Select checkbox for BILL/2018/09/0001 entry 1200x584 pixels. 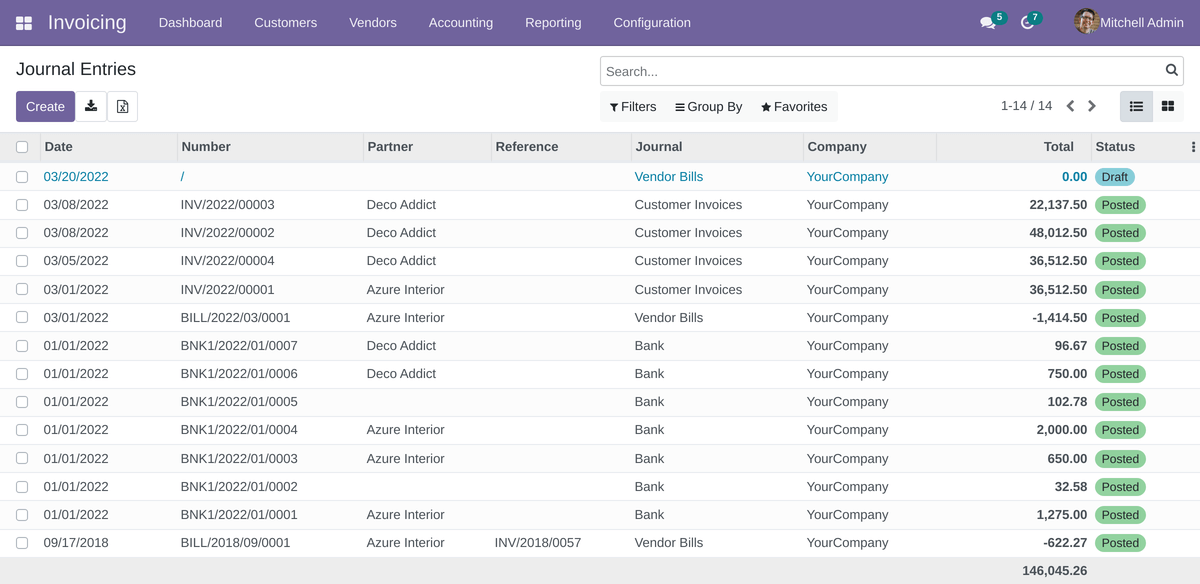tap(22, 543)
